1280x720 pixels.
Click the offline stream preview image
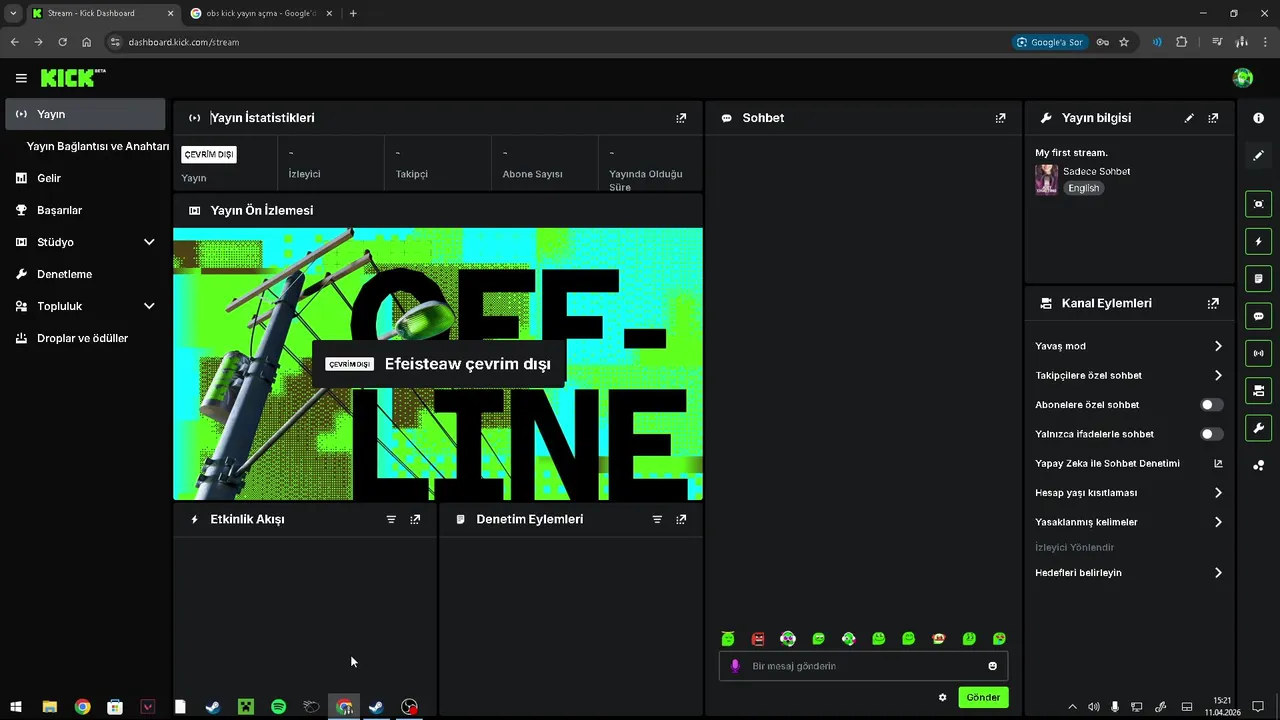click(438, 364)
